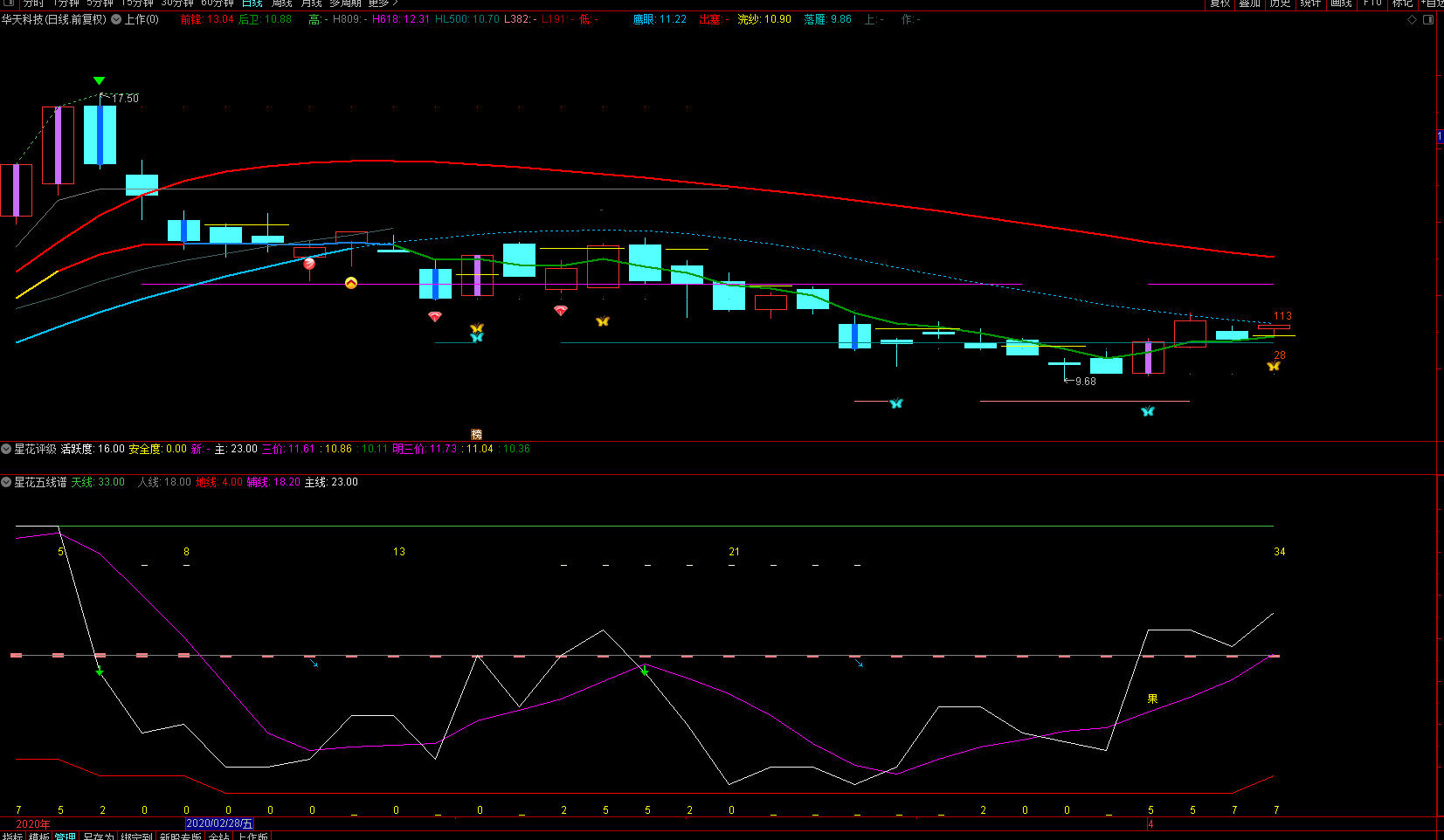Click the 2020年 label on time axis
1444x840 pixels.
[33, 824]
